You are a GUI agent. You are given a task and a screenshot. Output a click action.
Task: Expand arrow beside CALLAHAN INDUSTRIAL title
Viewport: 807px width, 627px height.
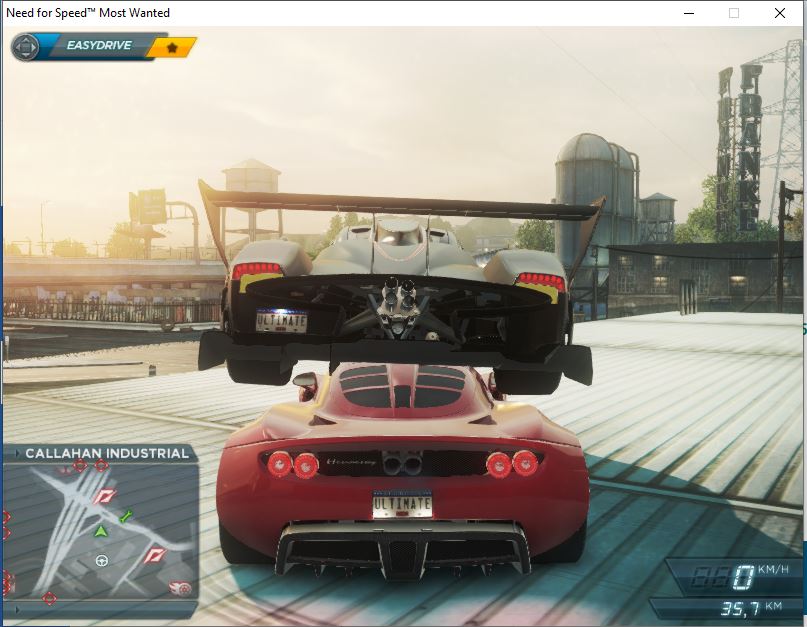click(17, 454)
